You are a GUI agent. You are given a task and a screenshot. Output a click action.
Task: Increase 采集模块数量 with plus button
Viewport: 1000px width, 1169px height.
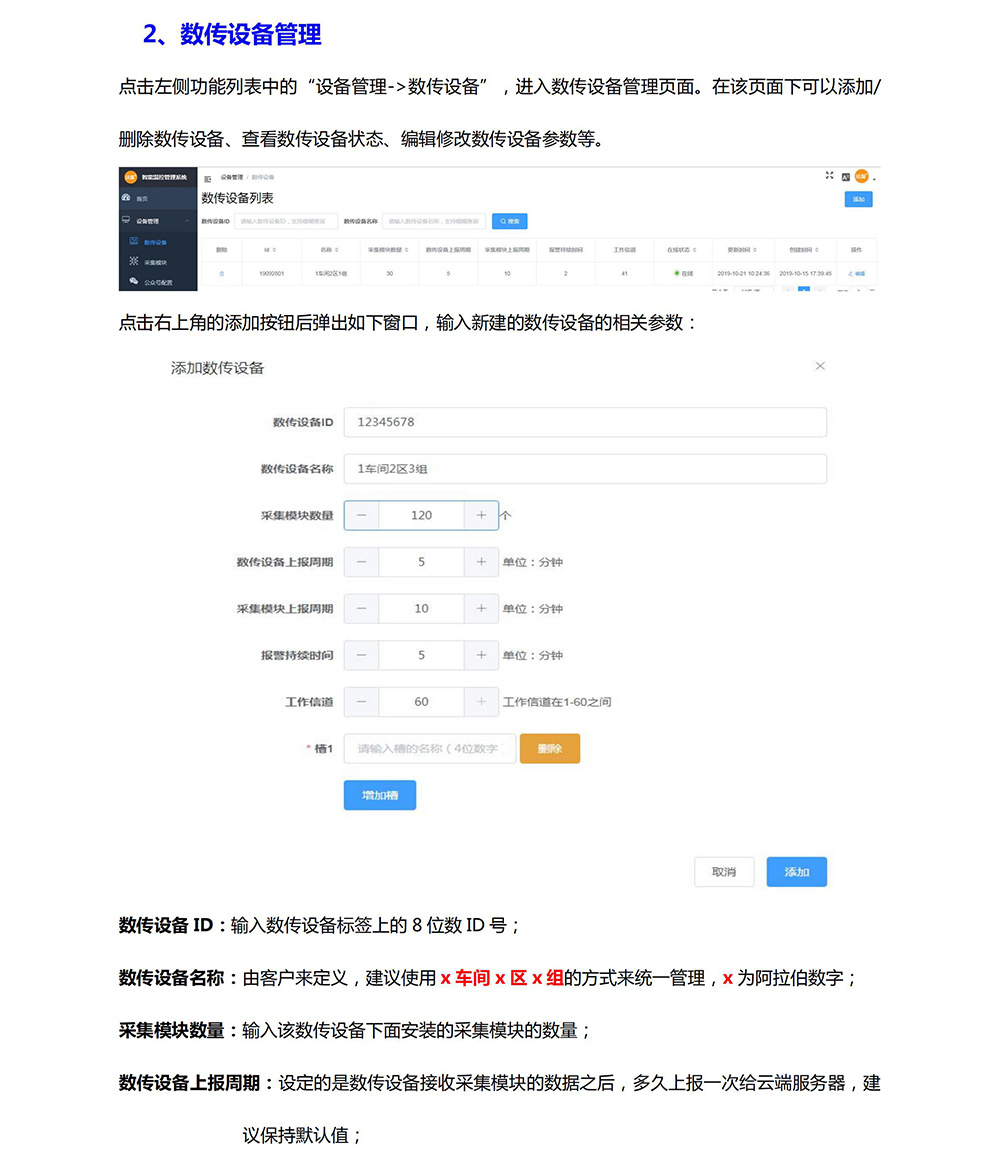tap(481, 515)
